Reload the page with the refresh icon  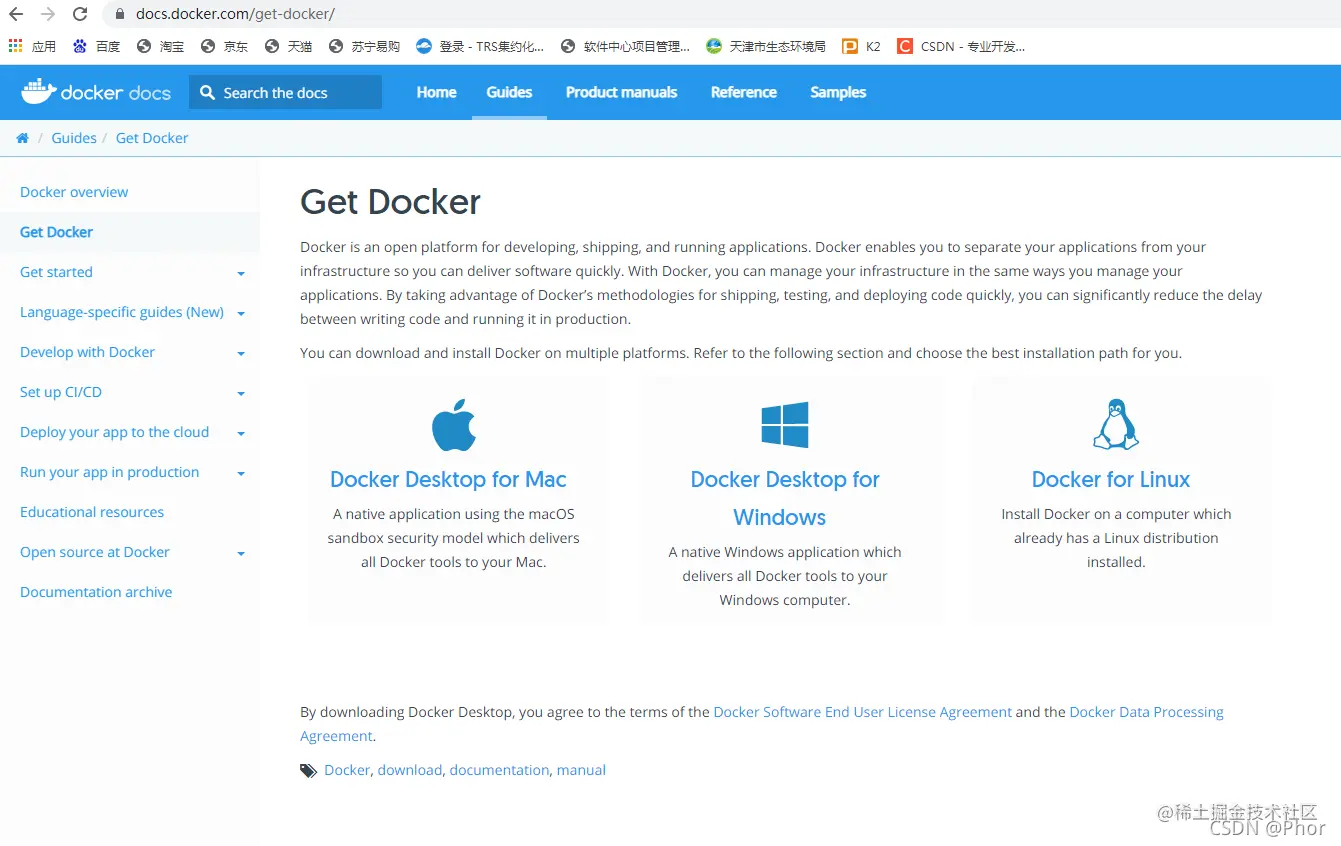pyautogui.click(x=81, y=14)
